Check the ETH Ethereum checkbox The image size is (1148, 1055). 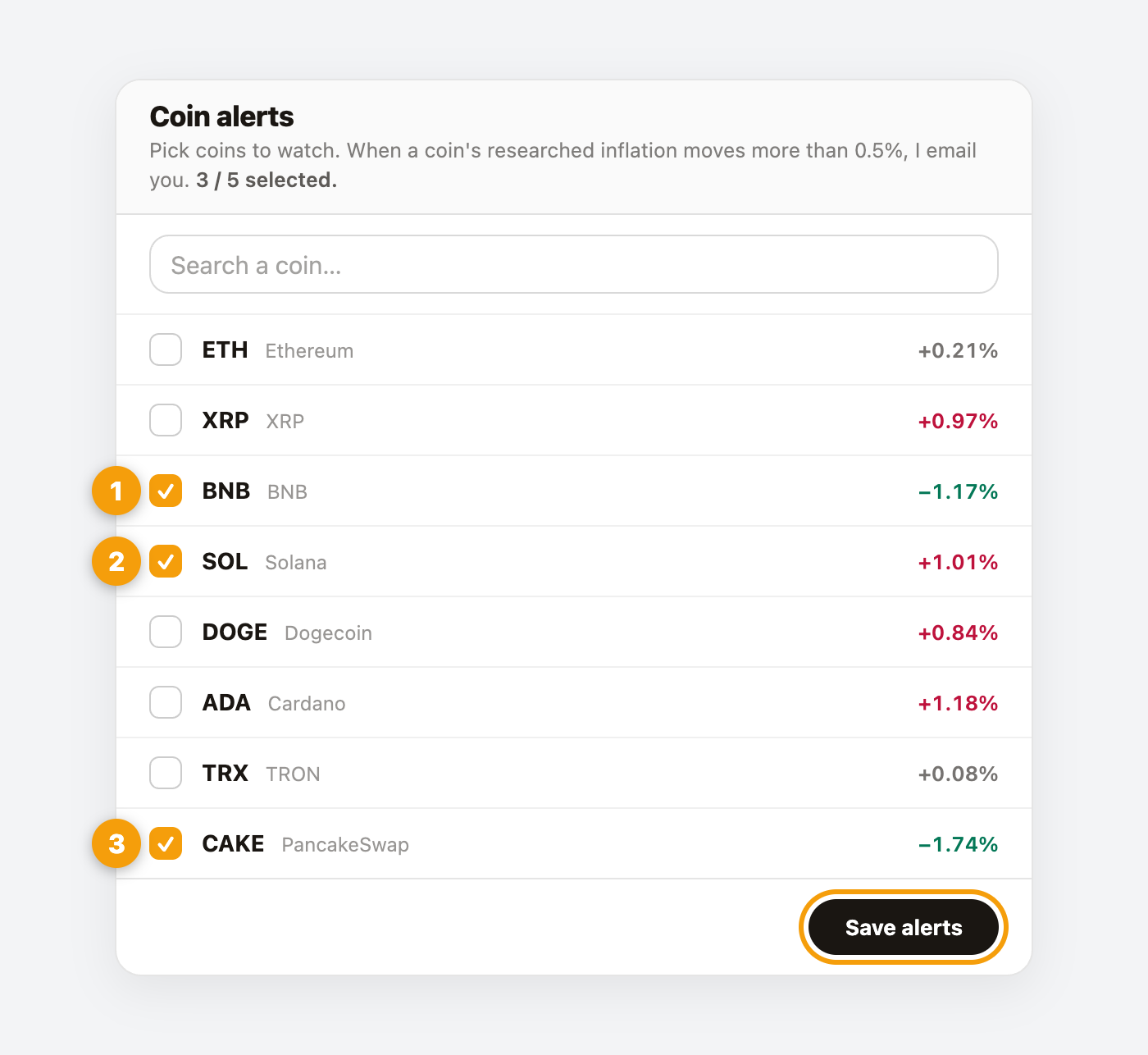coord(166,349)
